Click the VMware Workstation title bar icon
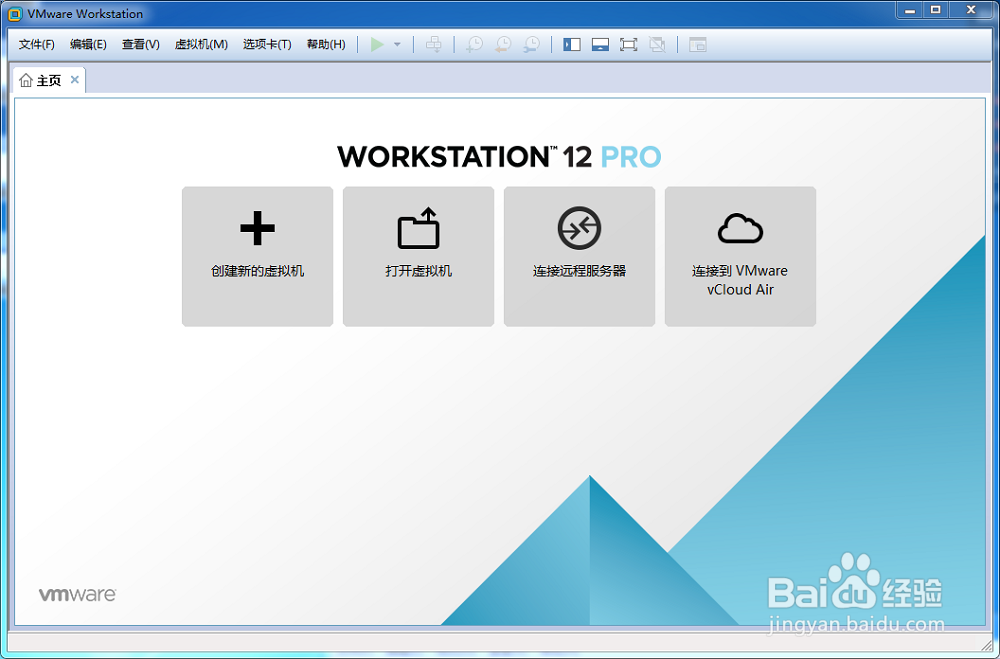 pyautogui.click(x=15, y=13)
